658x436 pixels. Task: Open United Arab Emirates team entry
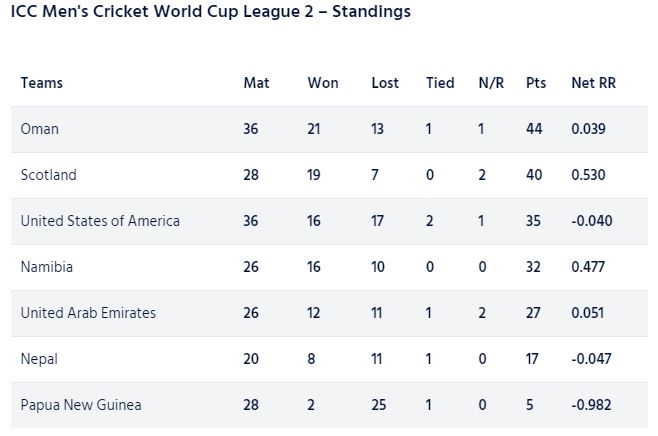88,313
